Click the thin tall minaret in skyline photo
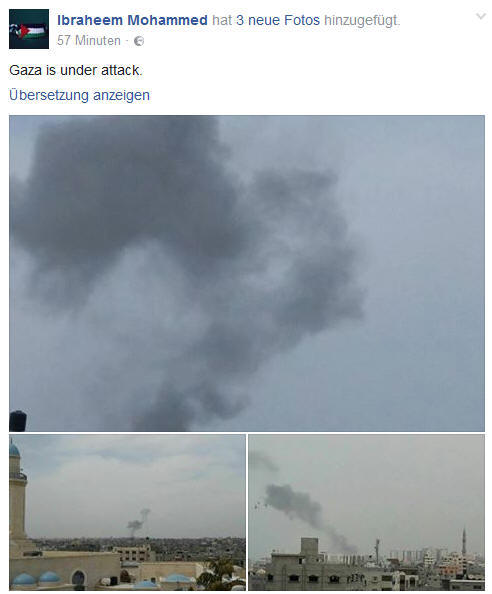This screenshot has height=594, width=492. click(464, 542)
